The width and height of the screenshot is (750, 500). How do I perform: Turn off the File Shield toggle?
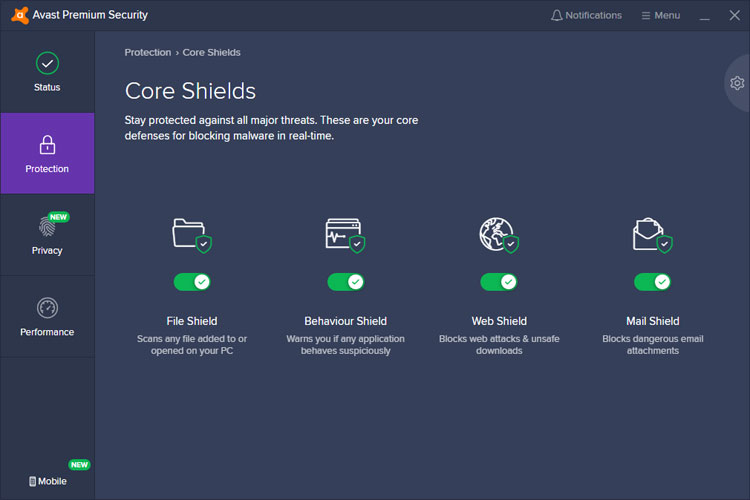pos(192,282)
